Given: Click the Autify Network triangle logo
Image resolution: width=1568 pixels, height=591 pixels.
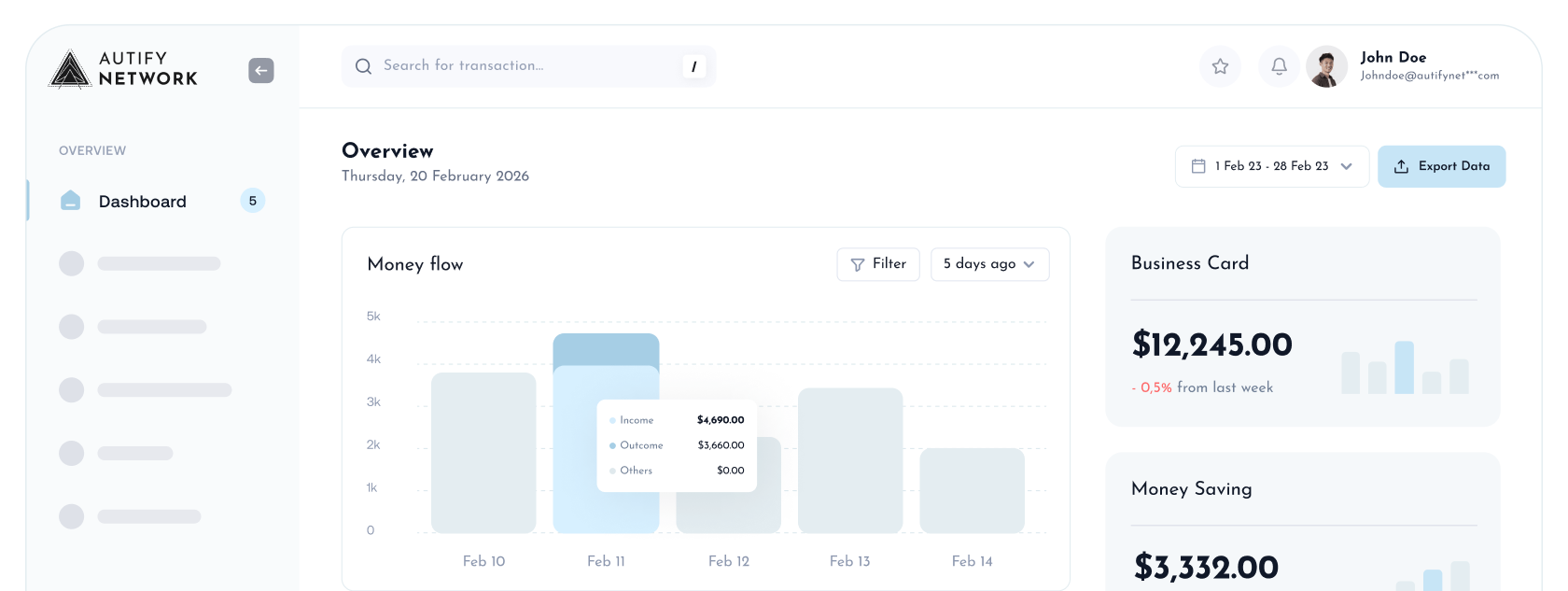Looking at the screenshot, I should click(x=70, y=69).
